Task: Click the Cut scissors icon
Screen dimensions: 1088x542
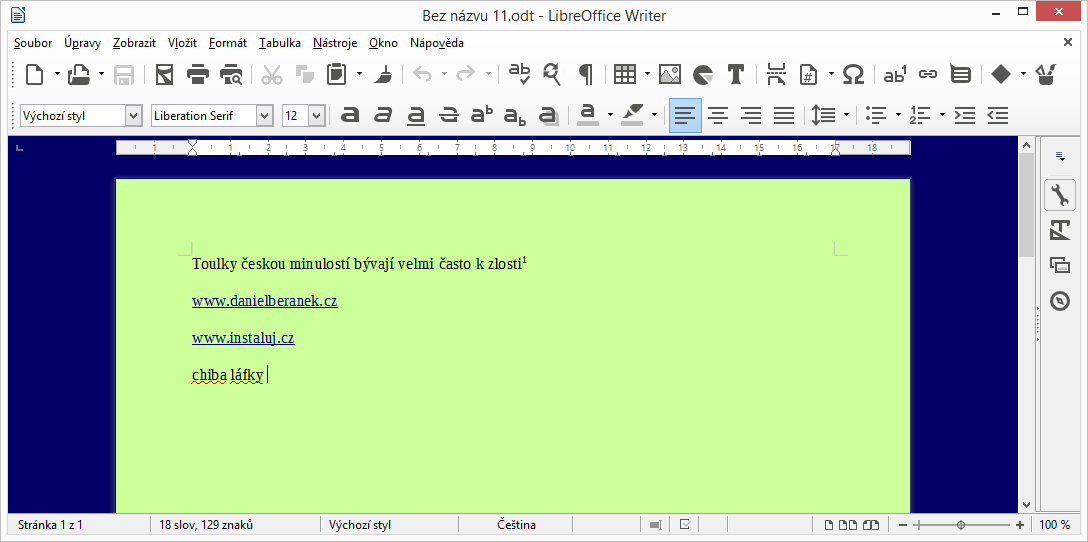Action: point(272,74)
